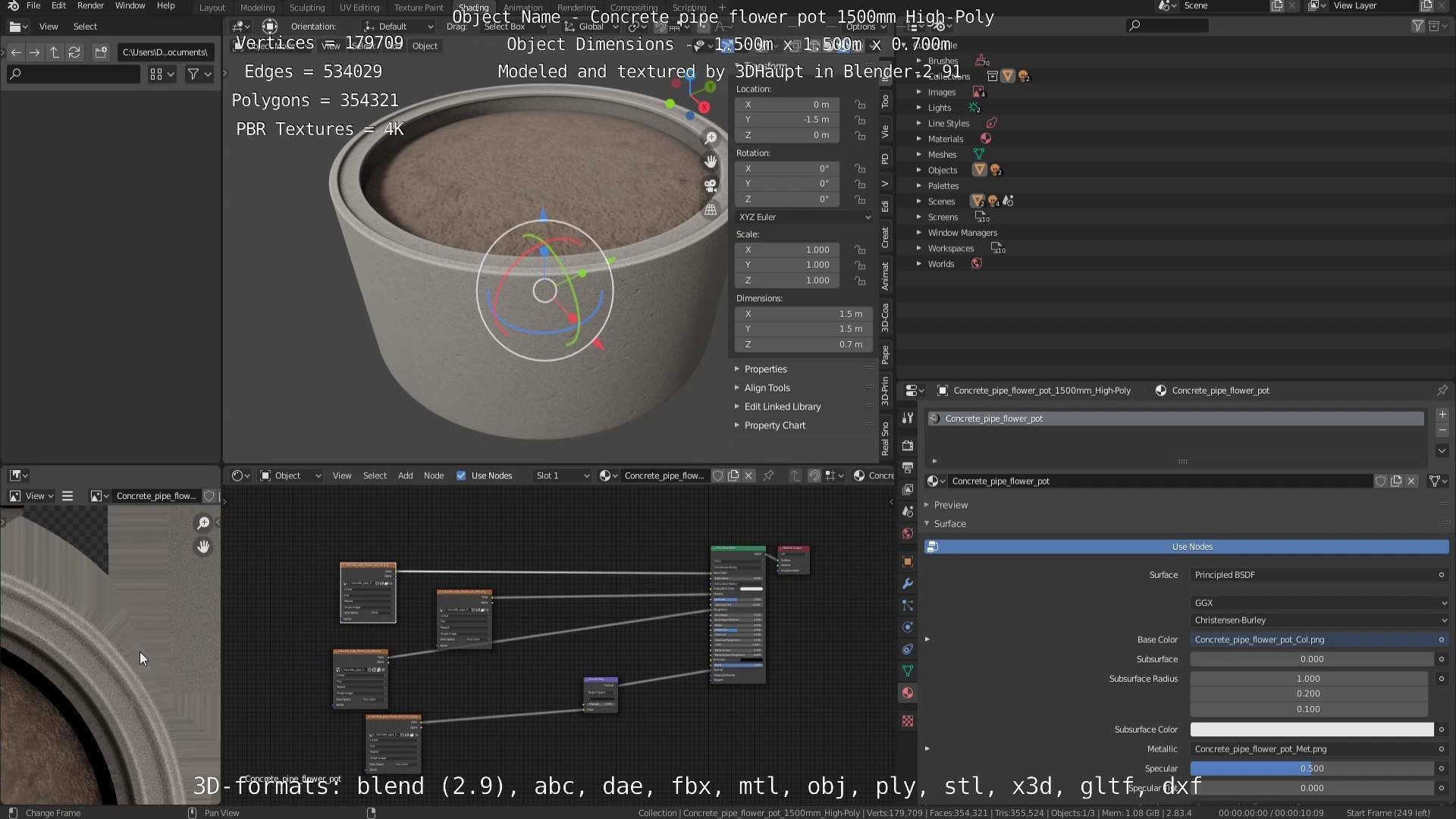This screenshot has width=1456, height=819.
Task: Open the GGX distribution dropdown
Action: click(x=1319, y=603)
